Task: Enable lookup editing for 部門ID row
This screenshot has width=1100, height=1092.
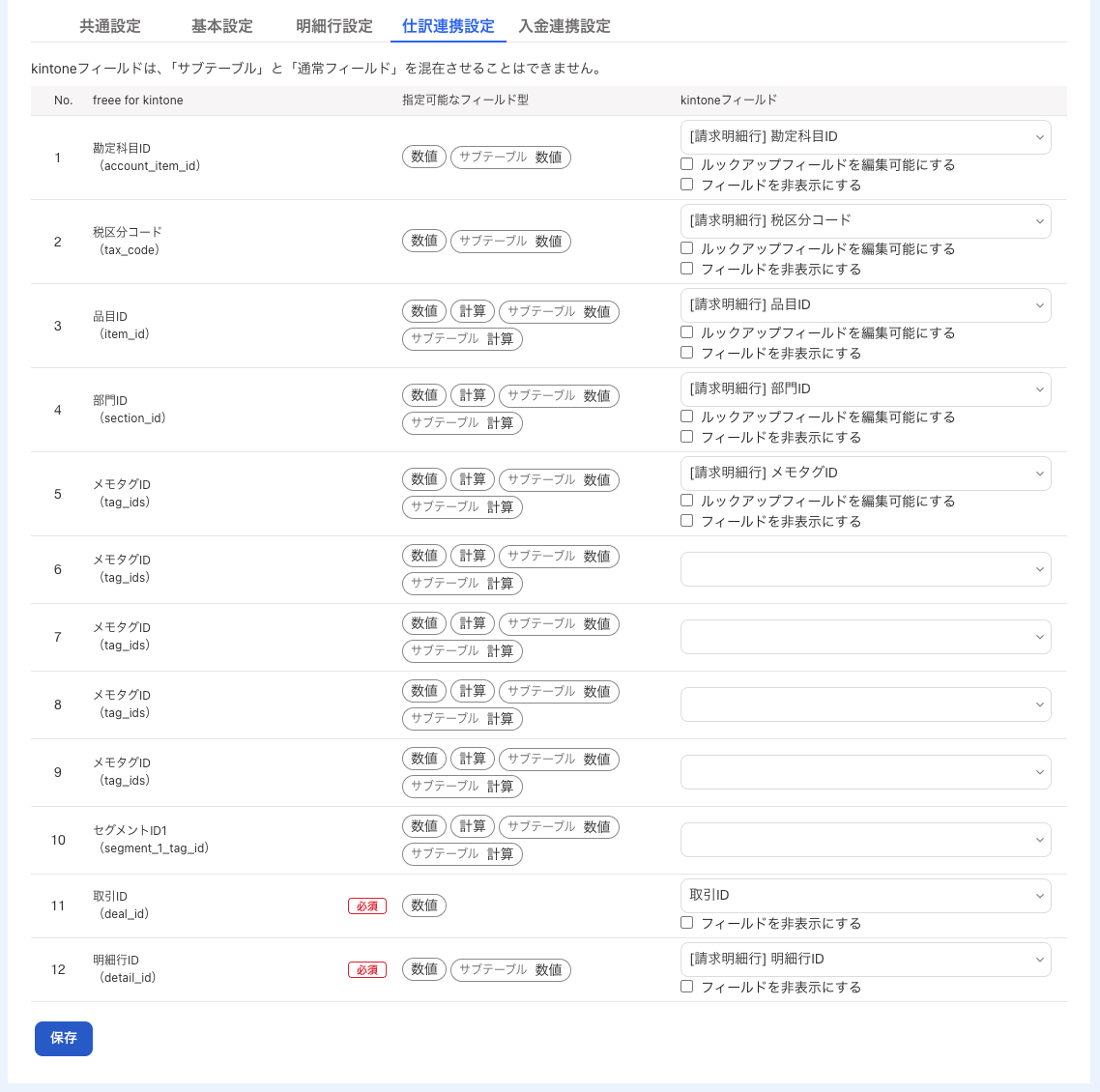Action: [x=687, y=417]
